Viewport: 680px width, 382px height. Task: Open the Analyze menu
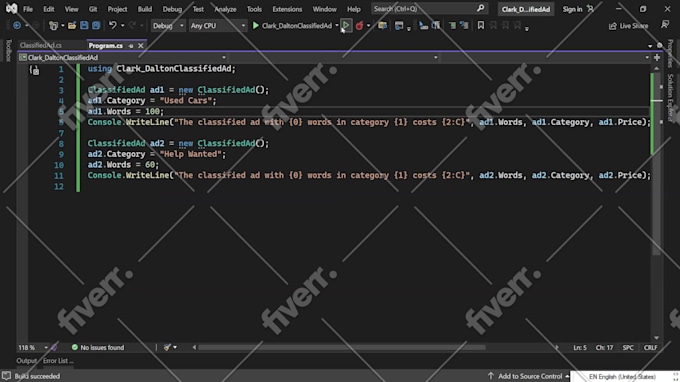225,9
